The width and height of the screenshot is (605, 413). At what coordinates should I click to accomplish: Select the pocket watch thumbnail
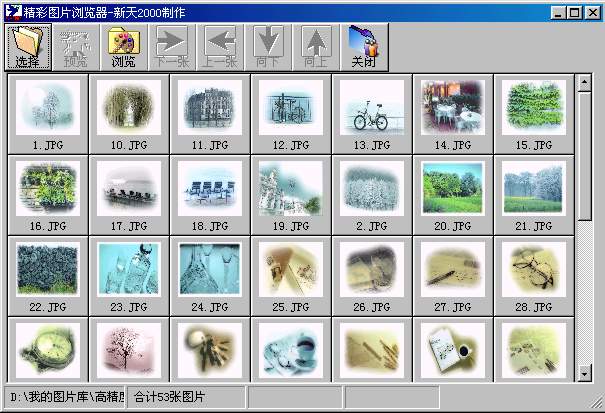(x=48, y=350)
